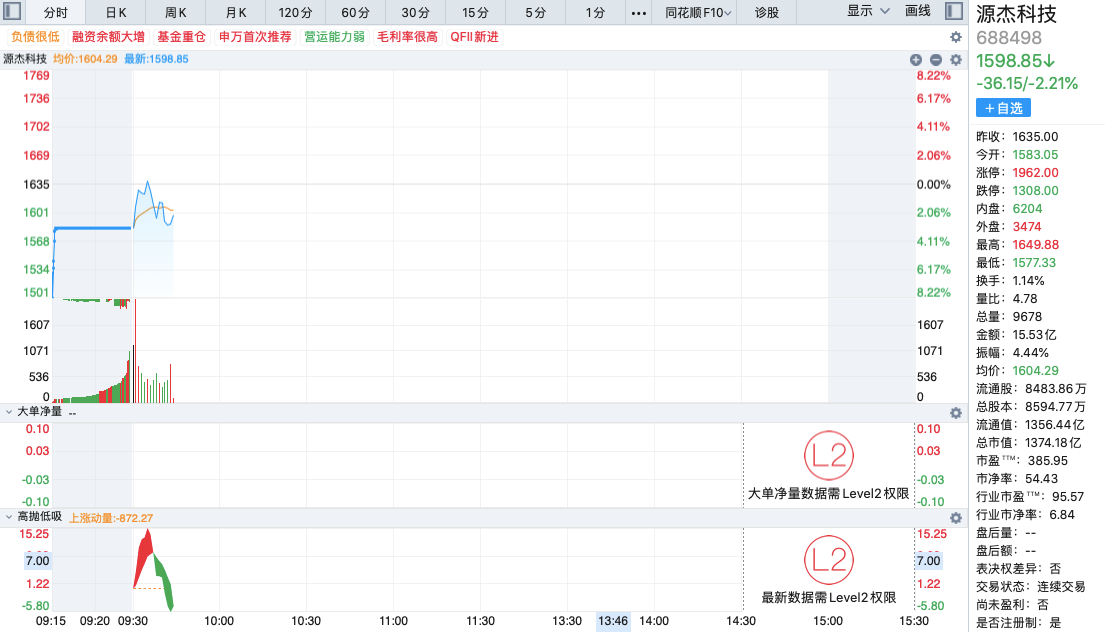This screenshot has width=1105, height=632.
Task: Click the 7.00 highlighted axis value at left
Action: point(37,561)
